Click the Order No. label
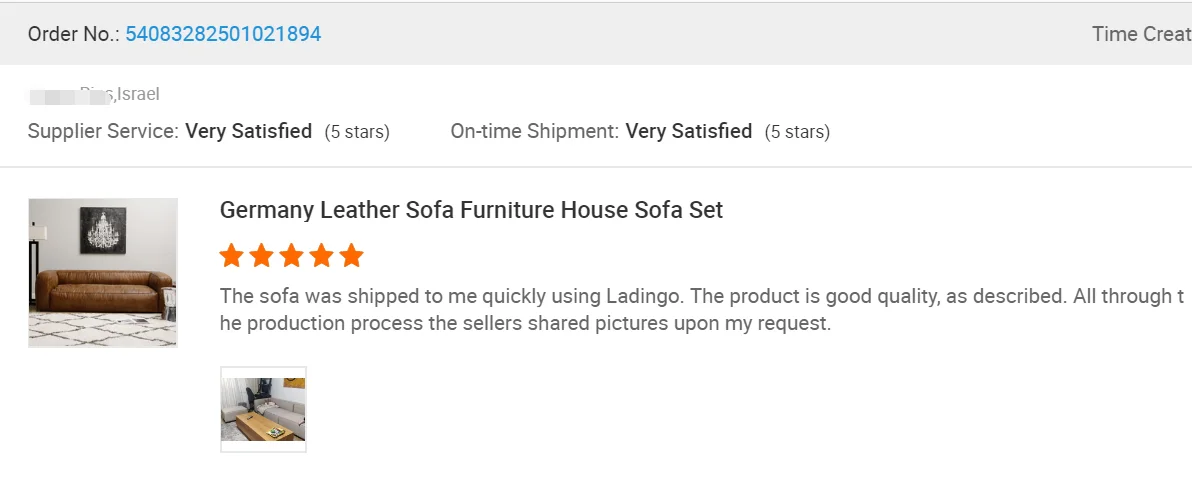Screen dimensions: 1192x482 pyautogui.click(x=74, y=34)
